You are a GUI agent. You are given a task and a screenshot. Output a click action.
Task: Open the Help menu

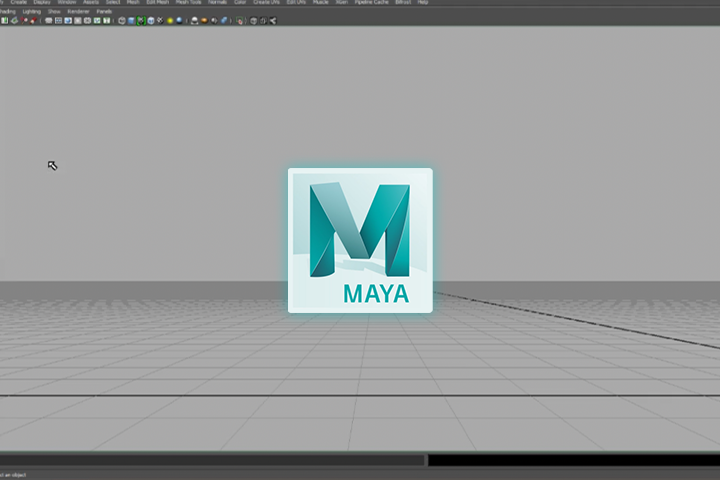coord(423,2)
